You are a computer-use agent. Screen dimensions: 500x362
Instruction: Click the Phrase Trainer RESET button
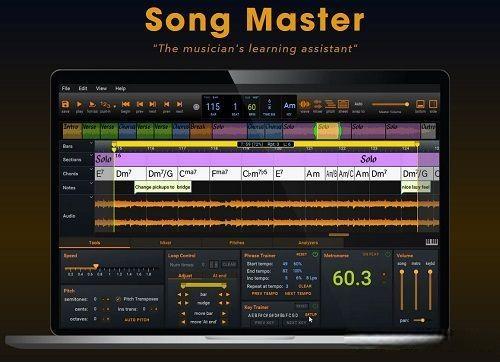(301, 254)
